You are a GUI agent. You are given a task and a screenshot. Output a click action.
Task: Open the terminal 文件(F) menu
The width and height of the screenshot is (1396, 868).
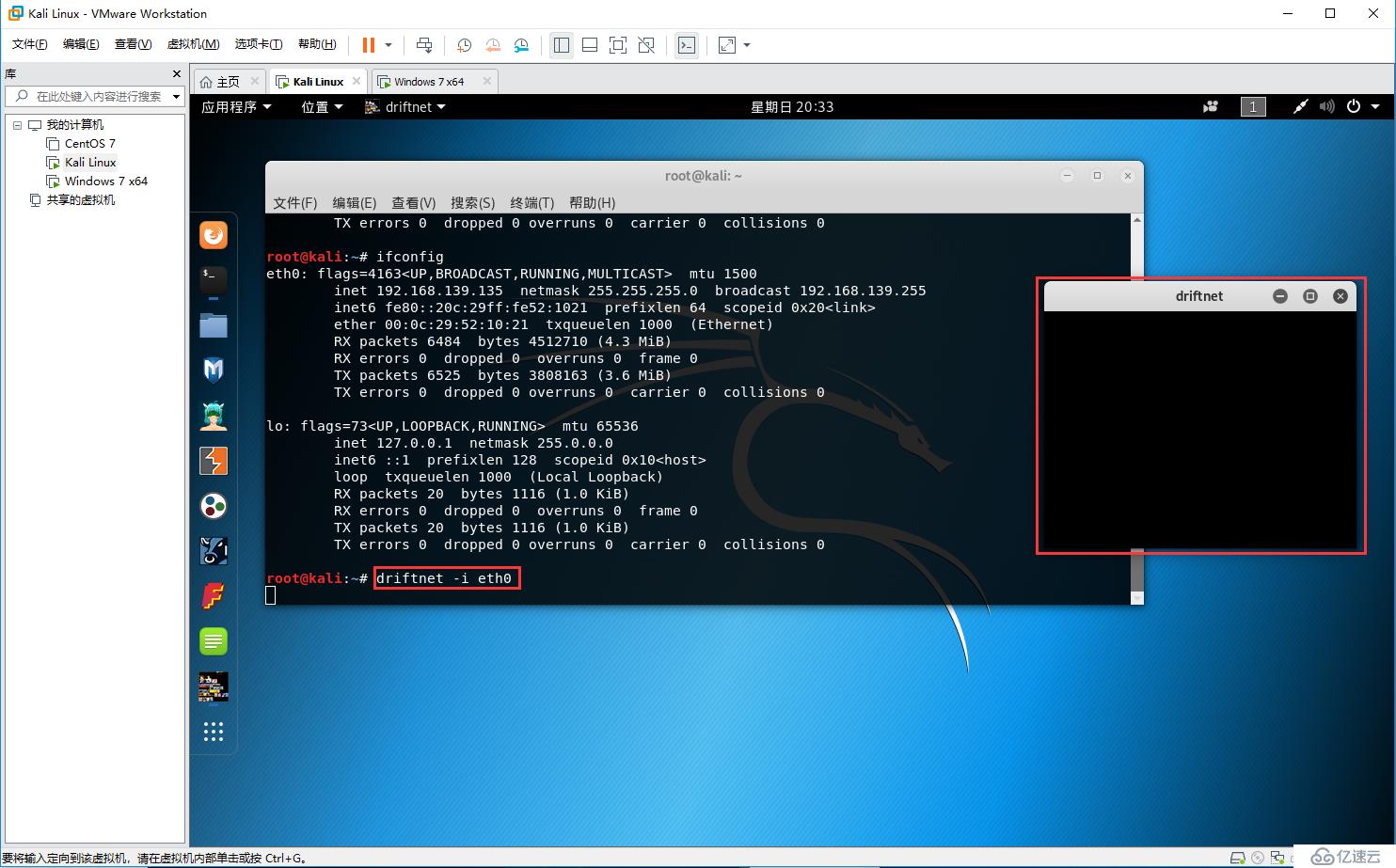tap(294, 203)
